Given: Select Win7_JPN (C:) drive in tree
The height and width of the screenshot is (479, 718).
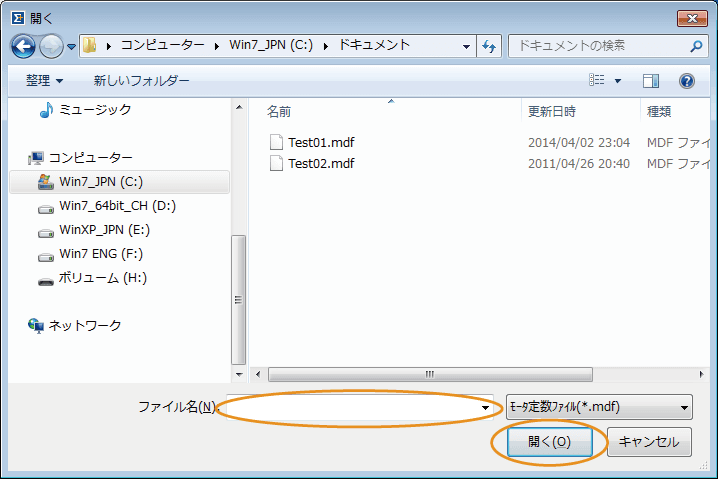Looking at the screenshot, I should coord(120,182).
